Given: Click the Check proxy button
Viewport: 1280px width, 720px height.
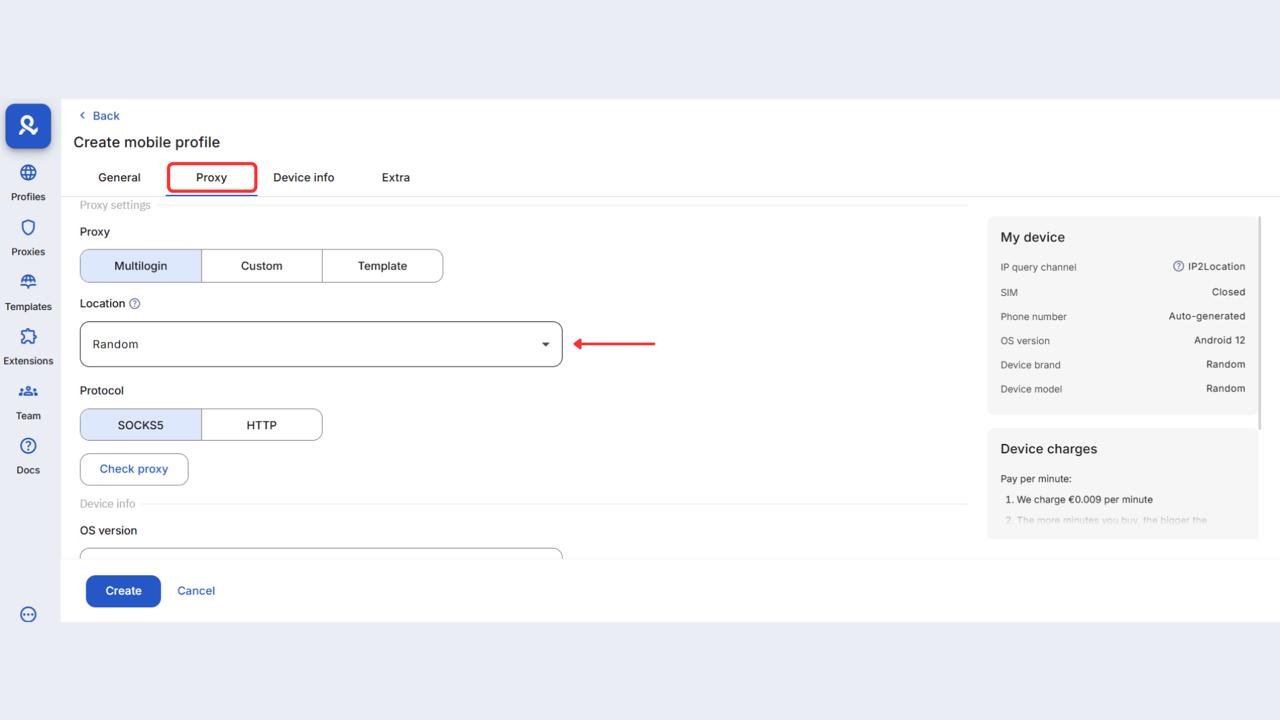Looking at the screenshot, I should point(133,469).
